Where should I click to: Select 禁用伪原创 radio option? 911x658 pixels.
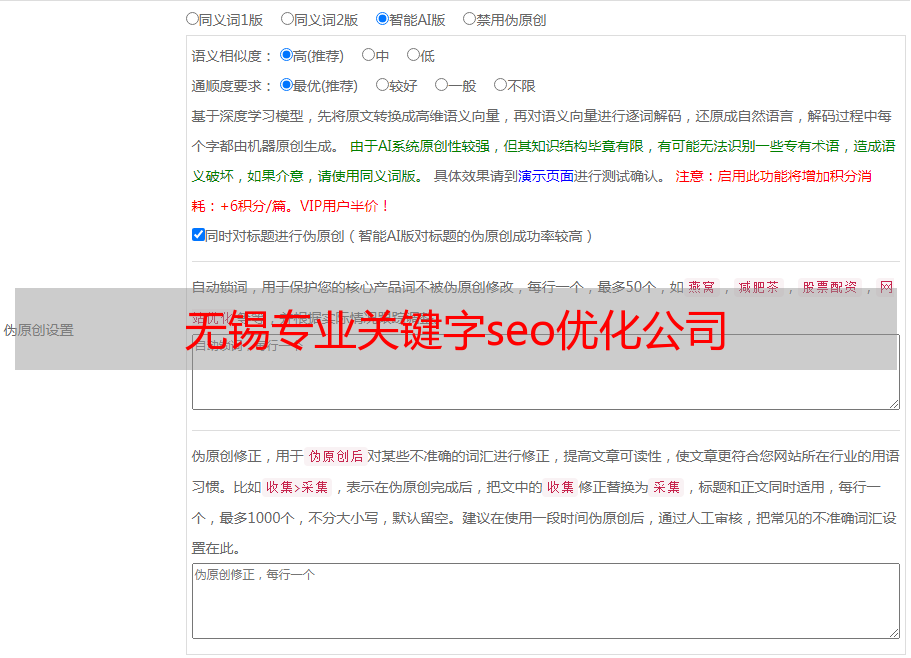pos(469,19)
